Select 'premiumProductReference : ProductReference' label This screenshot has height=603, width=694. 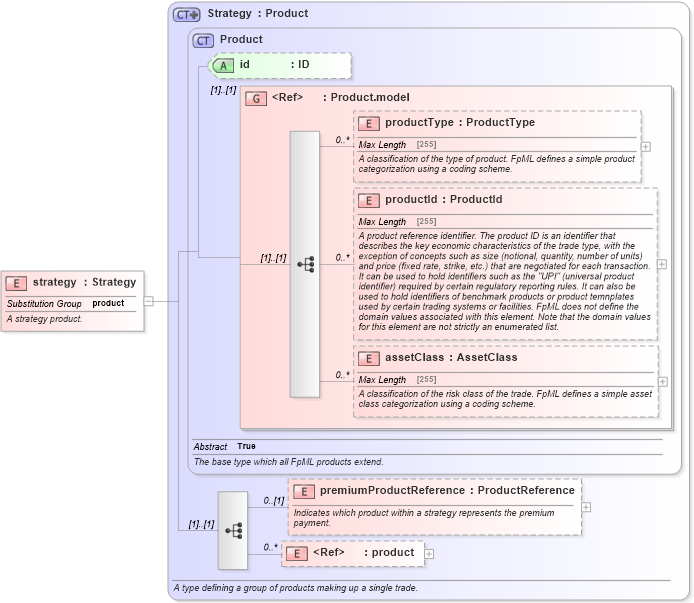(x=447, y=491)
